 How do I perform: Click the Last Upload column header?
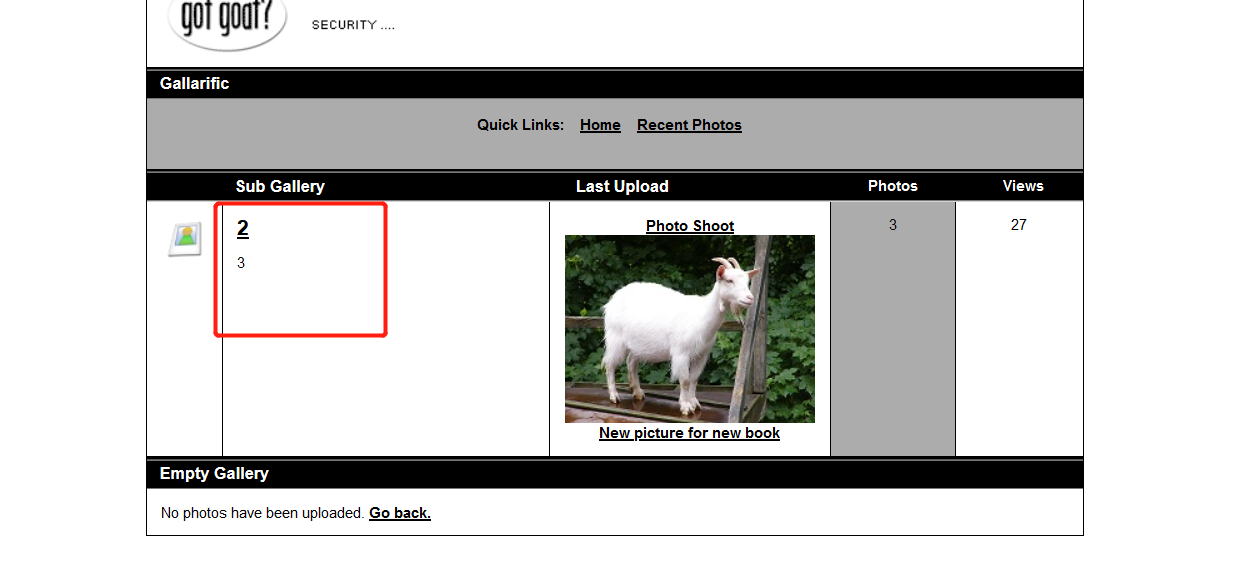[x=622, y=186]
